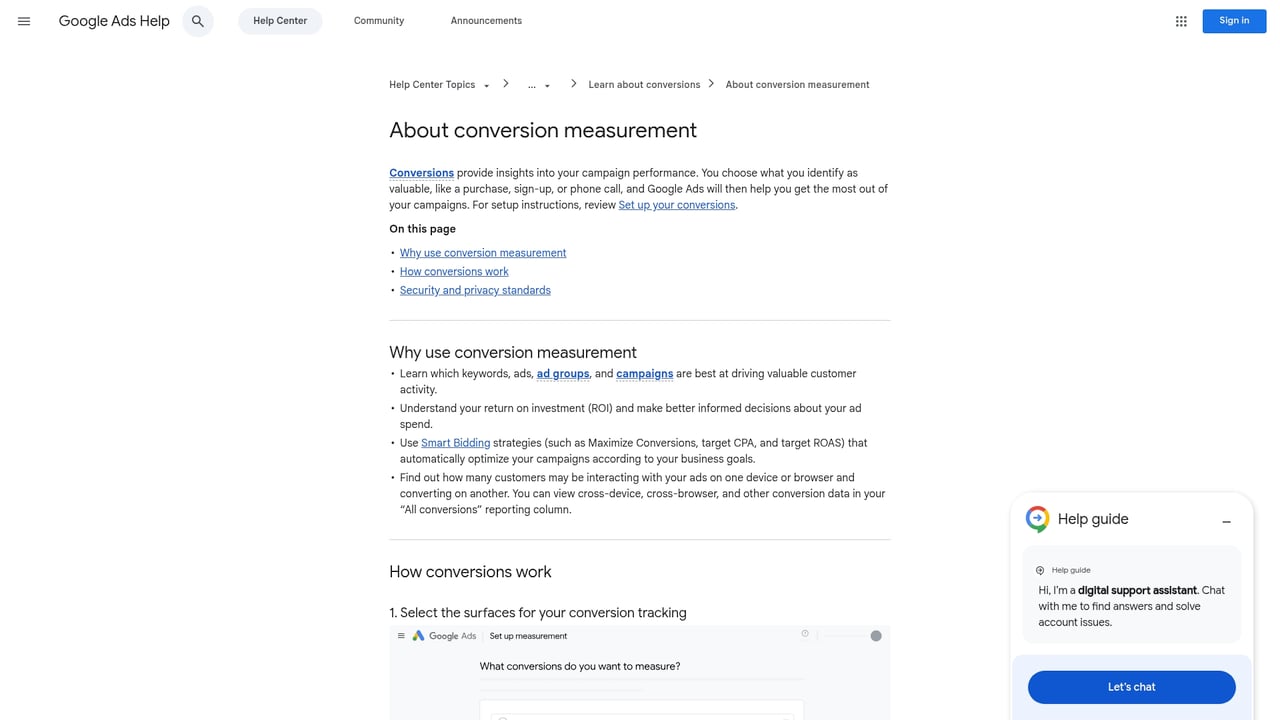Open the Smart Bidding link
Screen dimensions: 1280x720
(455, 442)
